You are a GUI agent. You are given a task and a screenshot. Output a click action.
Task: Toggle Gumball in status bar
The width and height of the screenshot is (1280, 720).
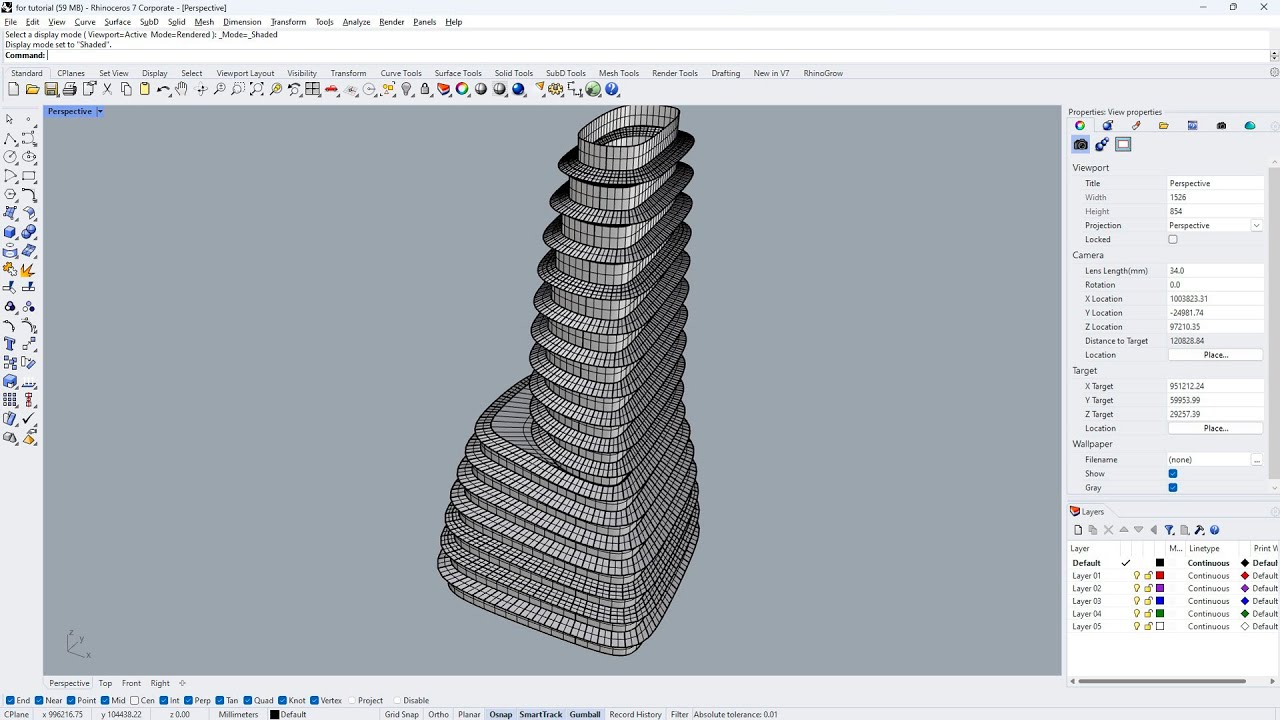pyautogui.click(x=585, y=714)
